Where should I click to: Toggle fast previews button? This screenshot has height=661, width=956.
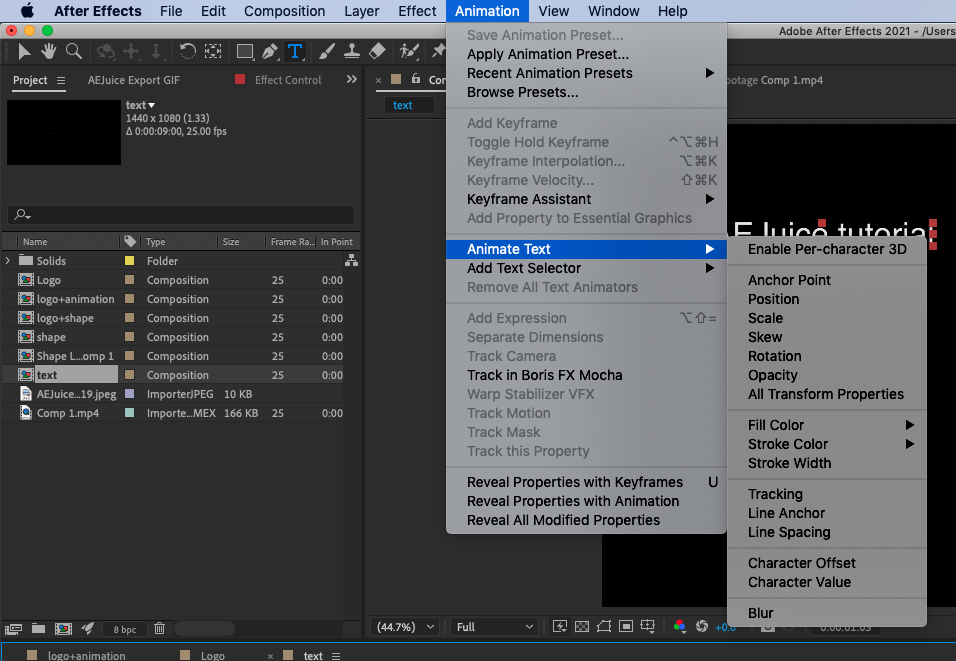click(560, 627)
